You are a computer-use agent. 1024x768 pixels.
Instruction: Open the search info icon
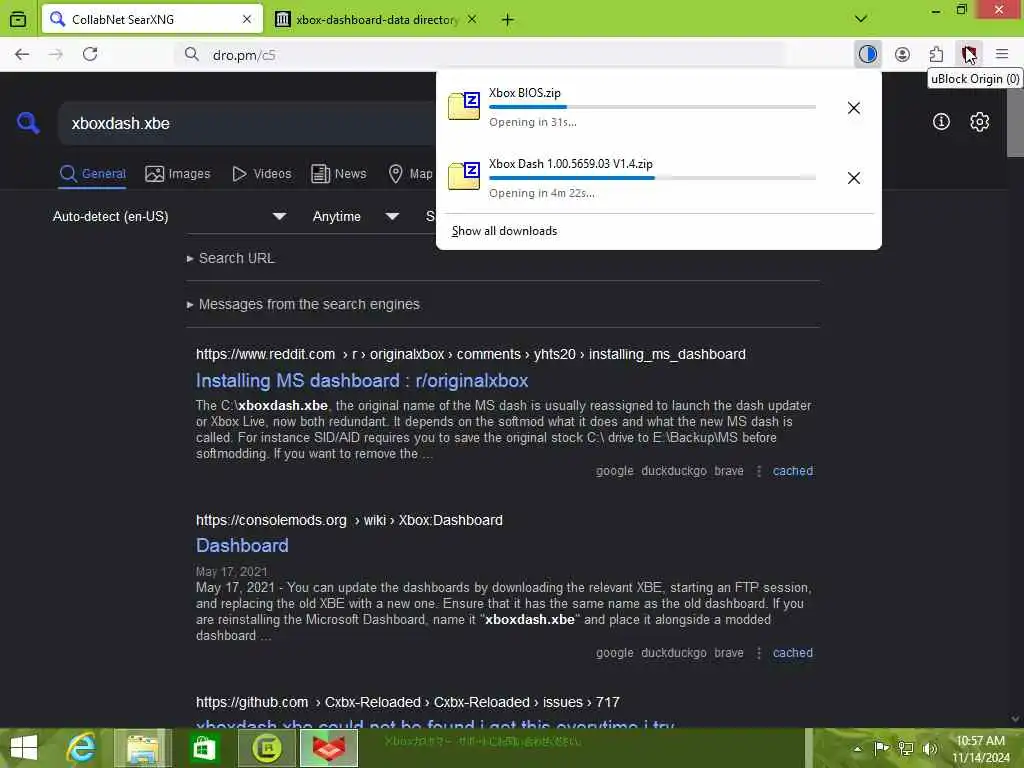tap(941, 121)
